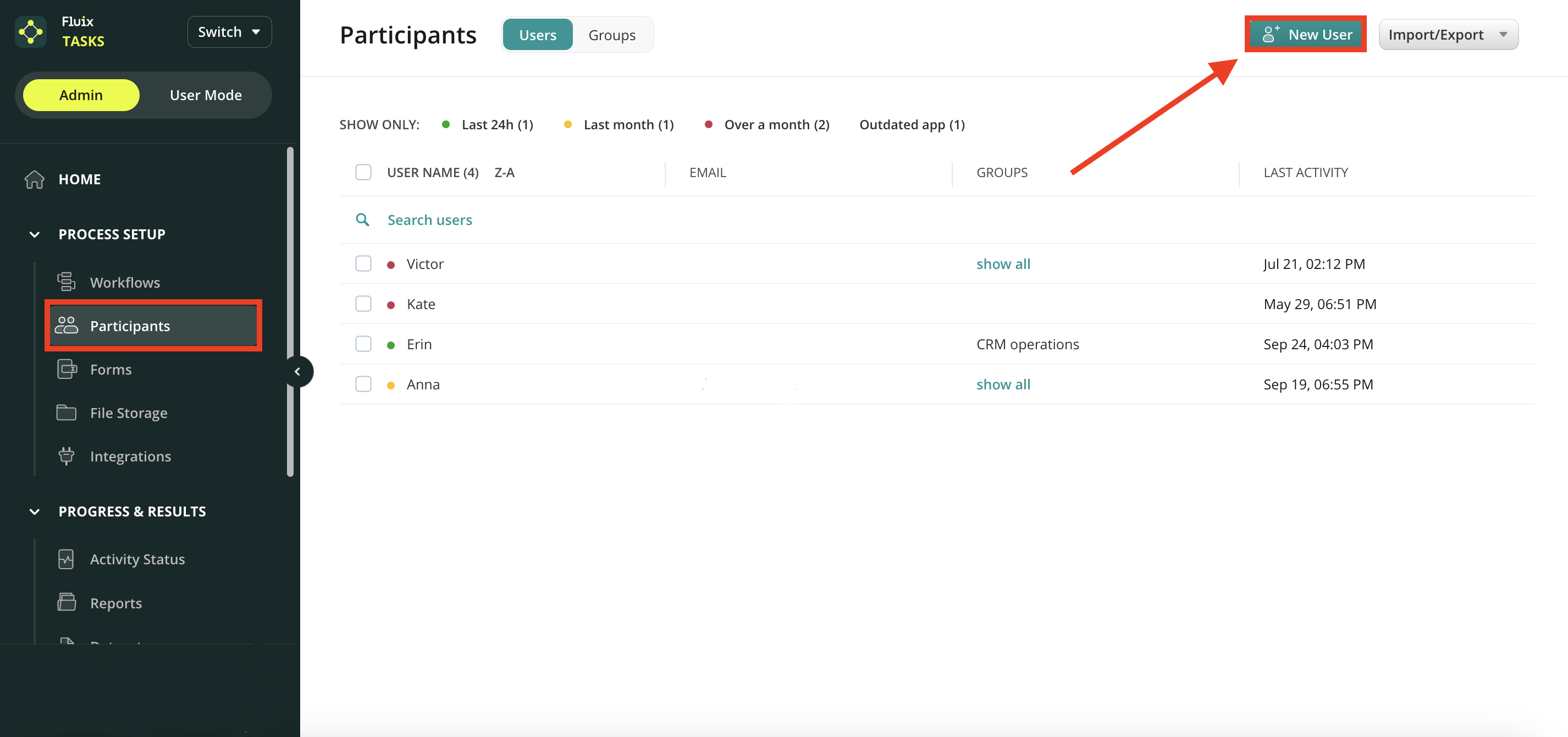This screenshot has height=737, width=1568.
Task: Open File Storage folder icon
Action: (x=67, y=413)
